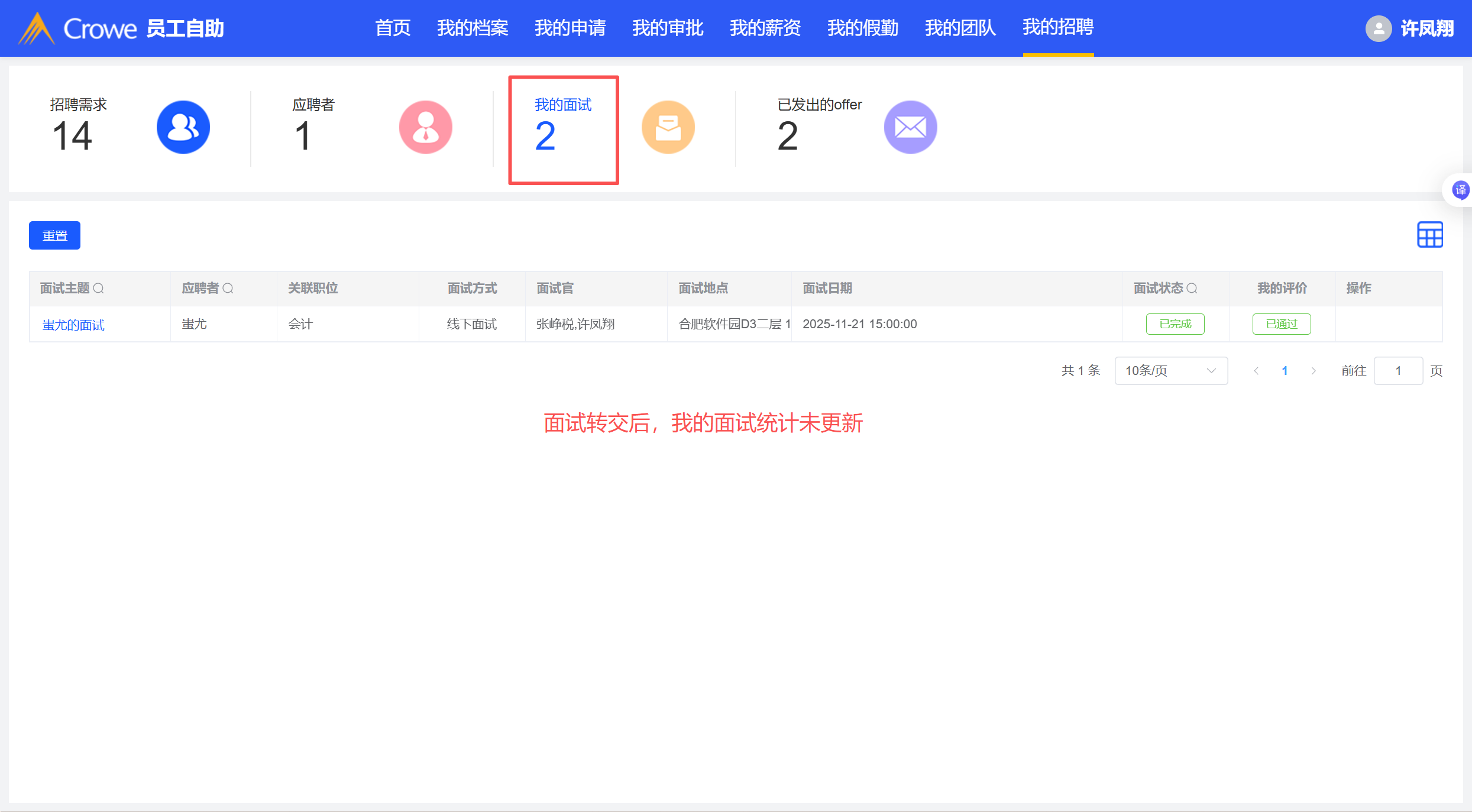Click the purple offer mail icon
The width and height of the screenshot is (1472, 812).
(x=910, y=127)
